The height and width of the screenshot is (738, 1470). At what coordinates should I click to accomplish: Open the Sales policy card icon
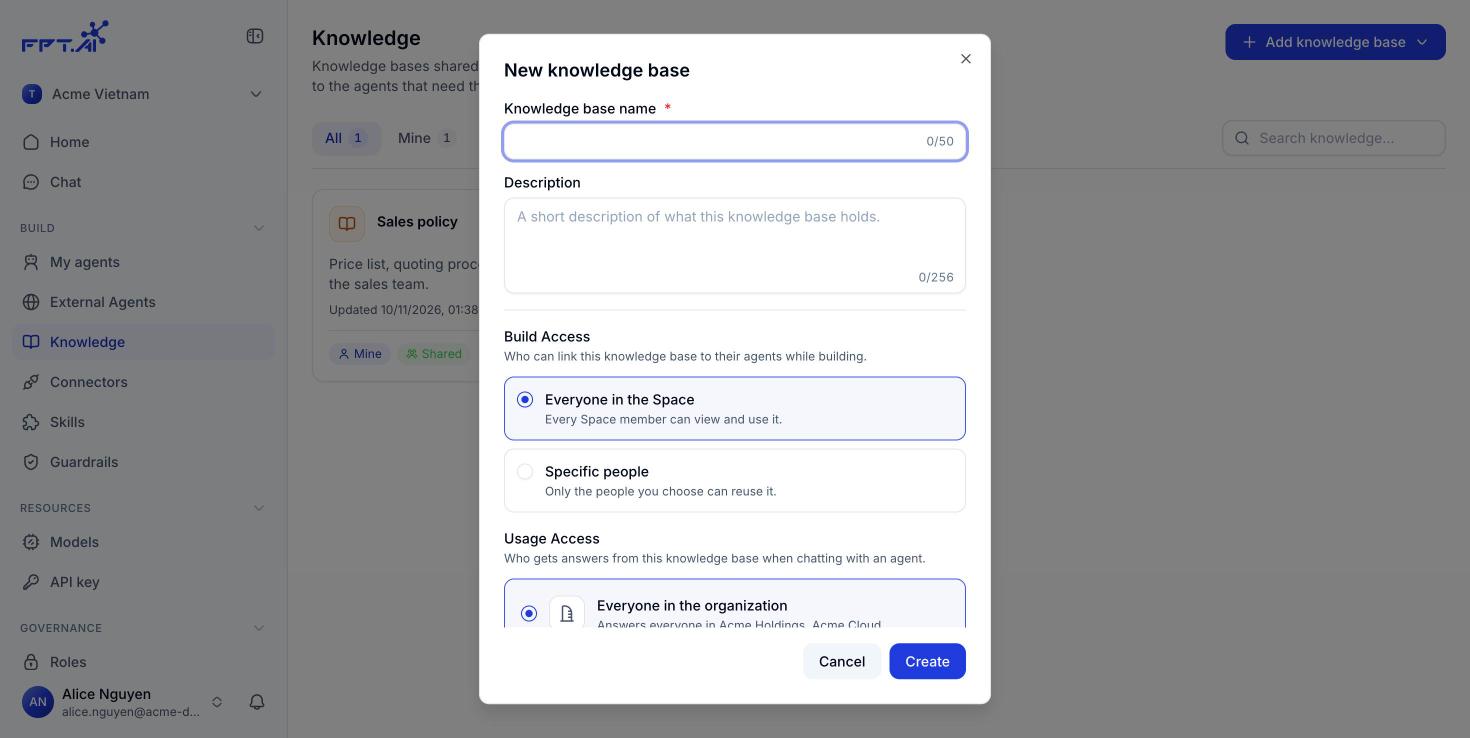click(347, 223)
